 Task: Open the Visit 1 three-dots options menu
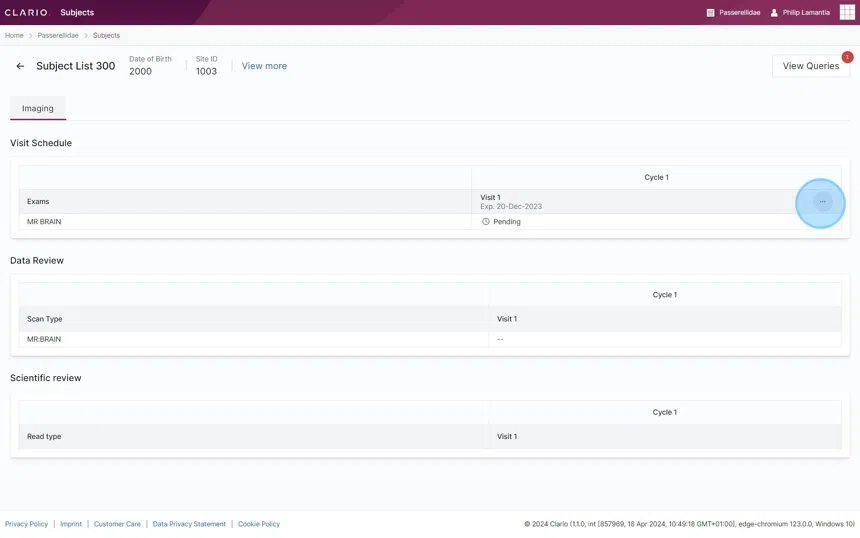pos(822,201)
